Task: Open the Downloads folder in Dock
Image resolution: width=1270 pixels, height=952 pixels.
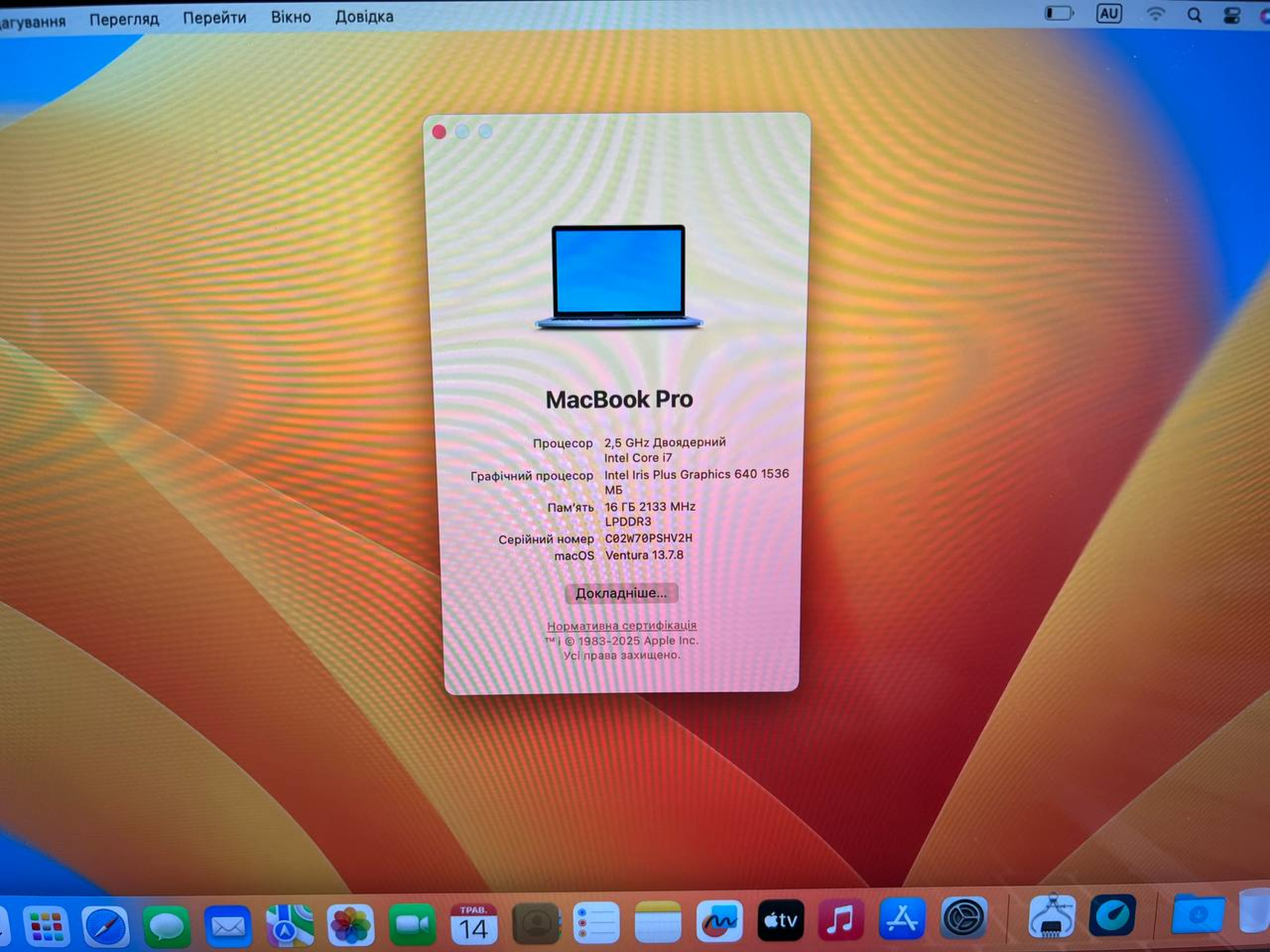Action: tap(1197, 913)
